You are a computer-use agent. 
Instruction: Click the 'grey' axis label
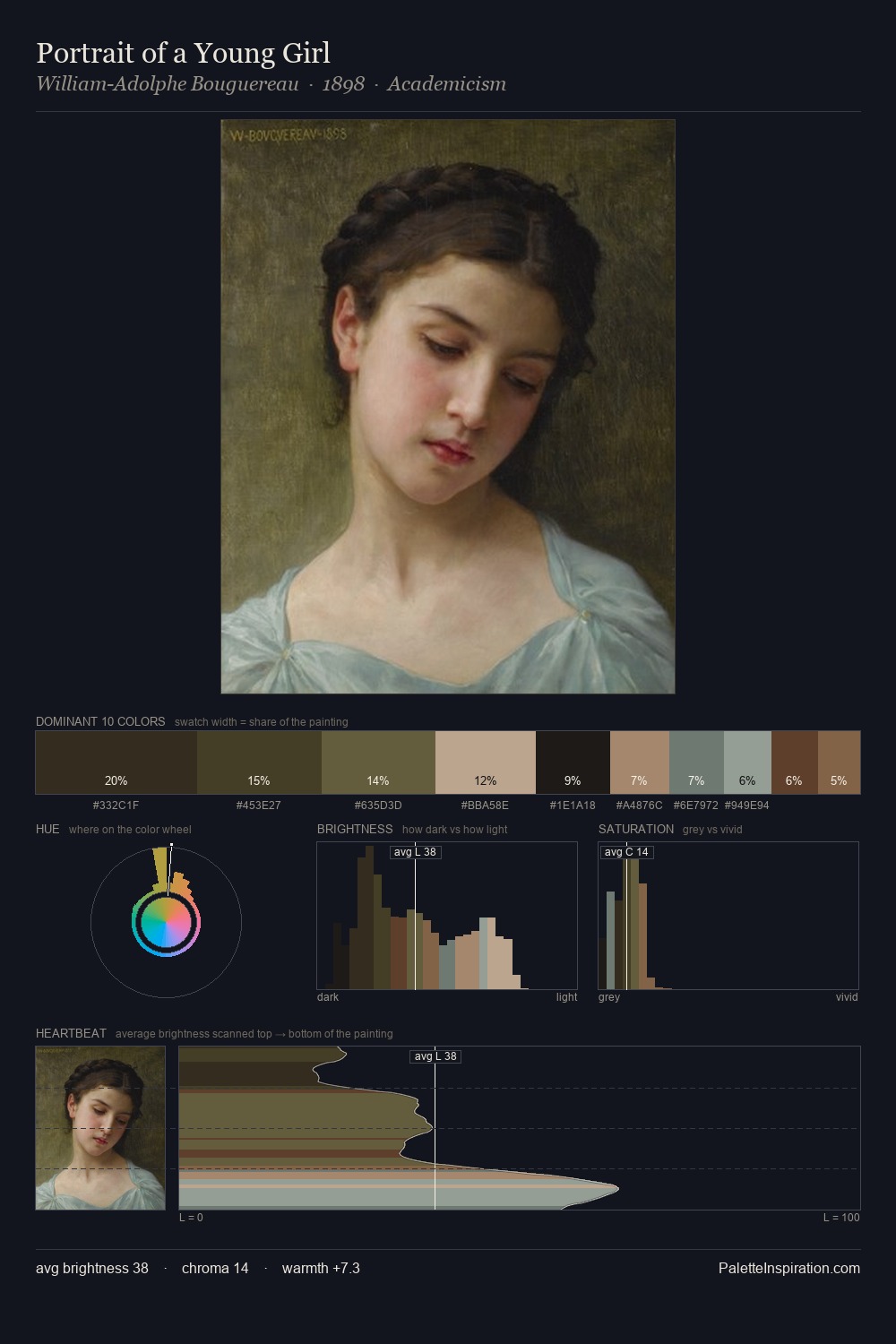pyautogui.click(x=609, y=996)
